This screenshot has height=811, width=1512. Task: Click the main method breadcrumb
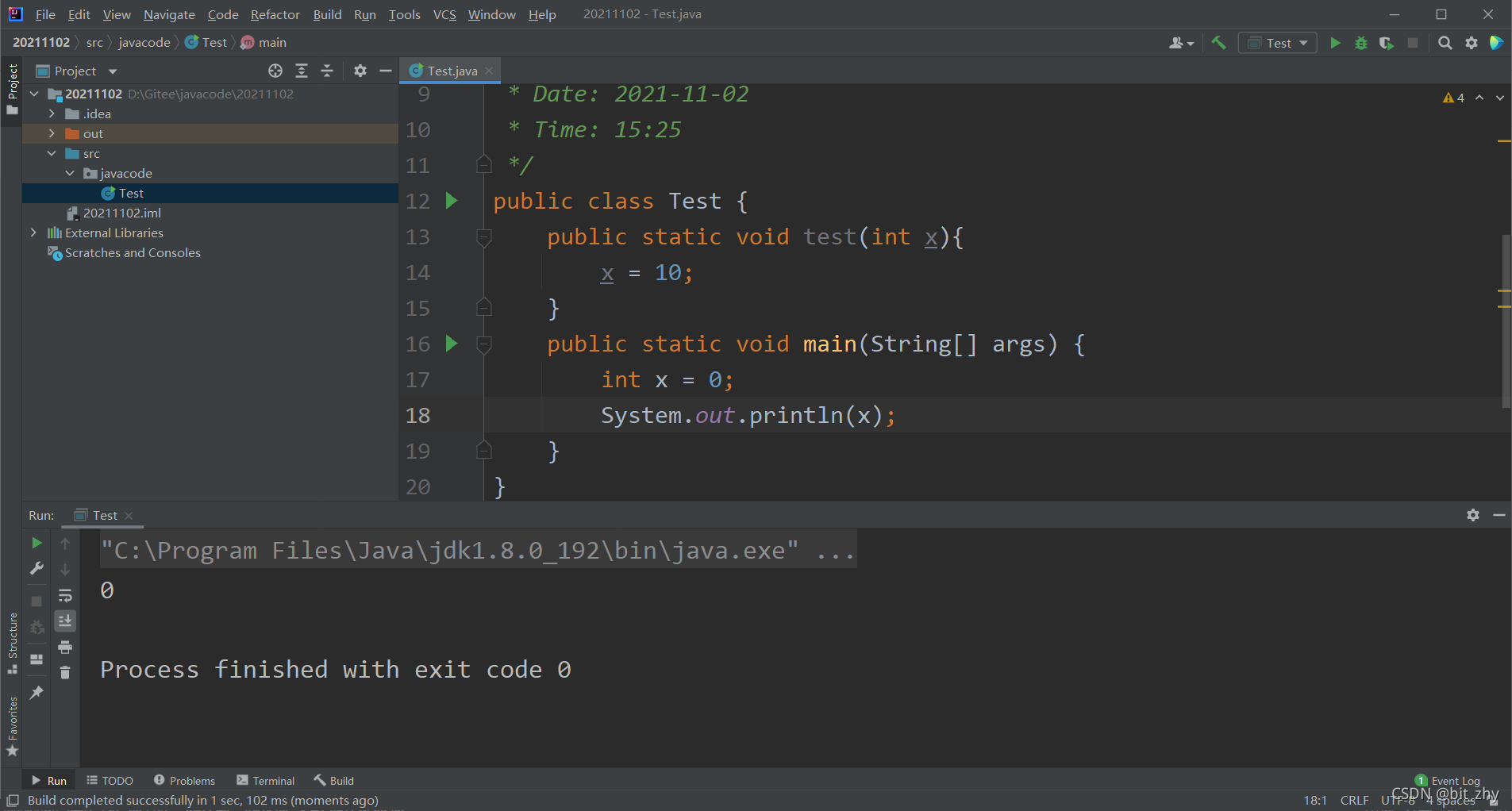pos(264,42)
